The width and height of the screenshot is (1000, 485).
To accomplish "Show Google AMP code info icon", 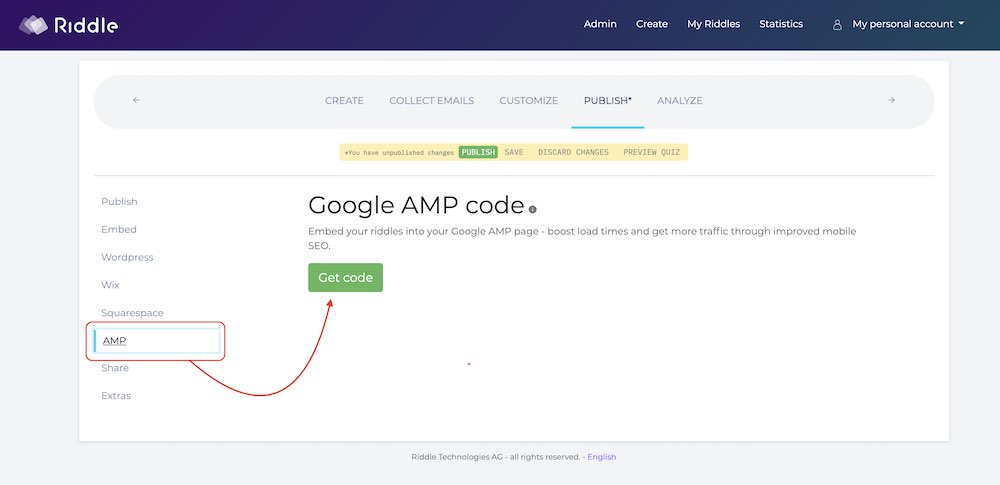I will (533, 209).
